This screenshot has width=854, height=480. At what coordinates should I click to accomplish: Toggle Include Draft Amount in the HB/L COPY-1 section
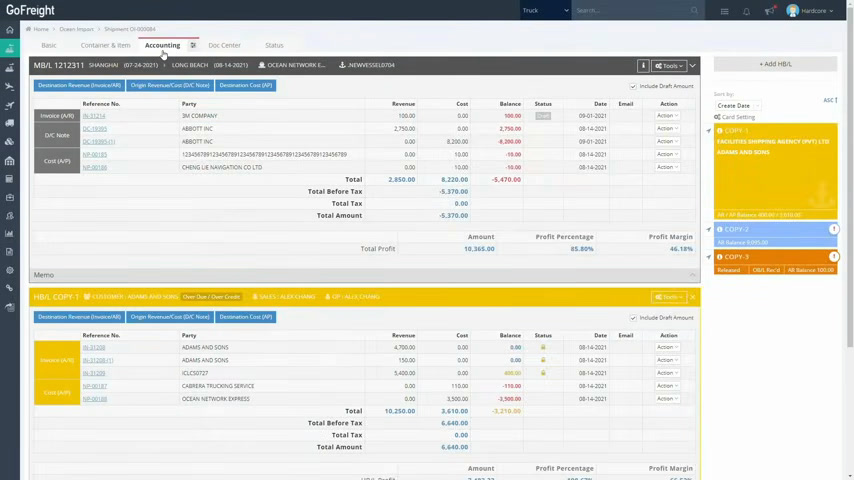coord(633,318)
